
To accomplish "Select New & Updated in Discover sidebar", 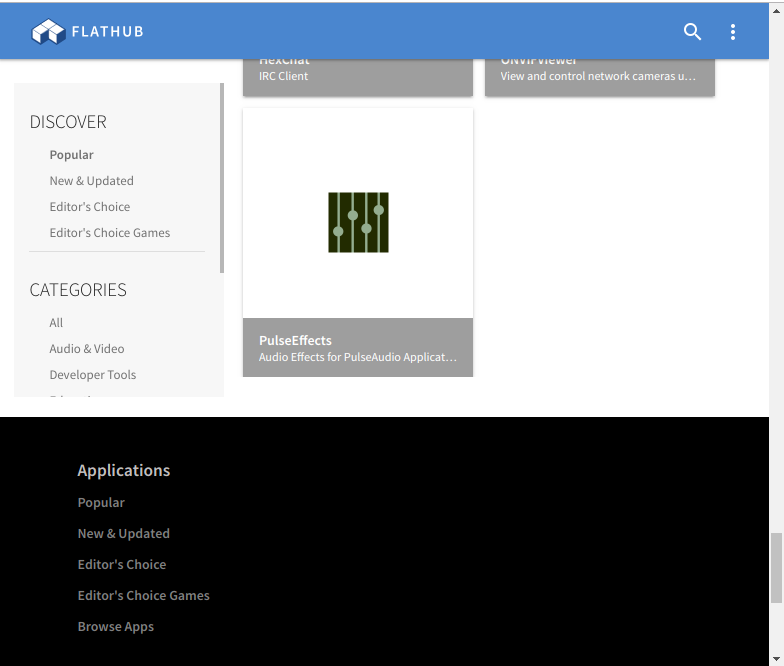I will [x=92, y=181].
